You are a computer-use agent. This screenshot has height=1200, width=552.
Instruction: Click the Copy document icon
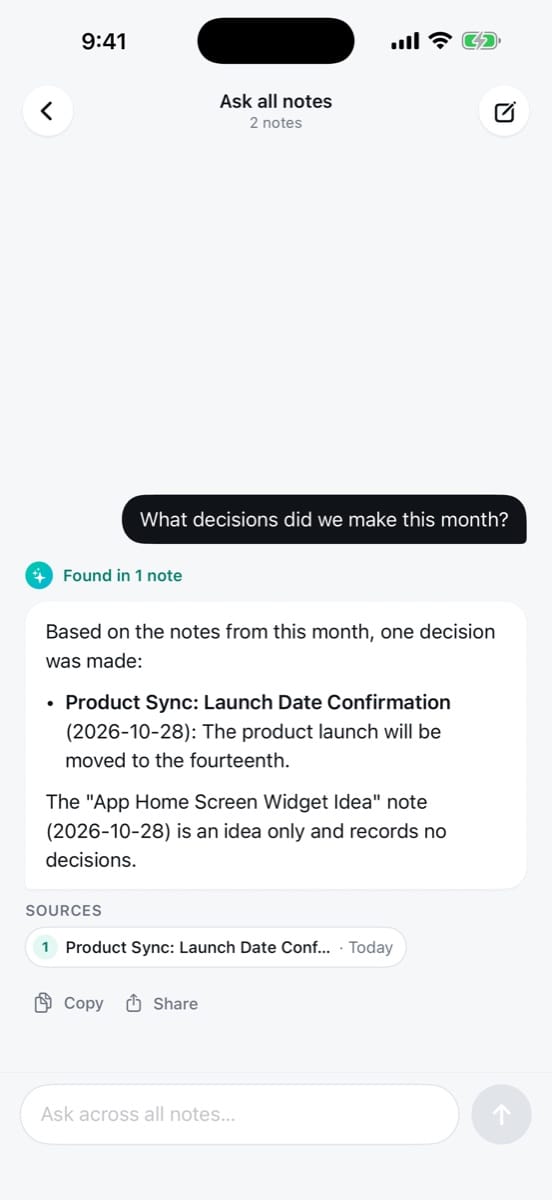click(x=43, y=1003)
